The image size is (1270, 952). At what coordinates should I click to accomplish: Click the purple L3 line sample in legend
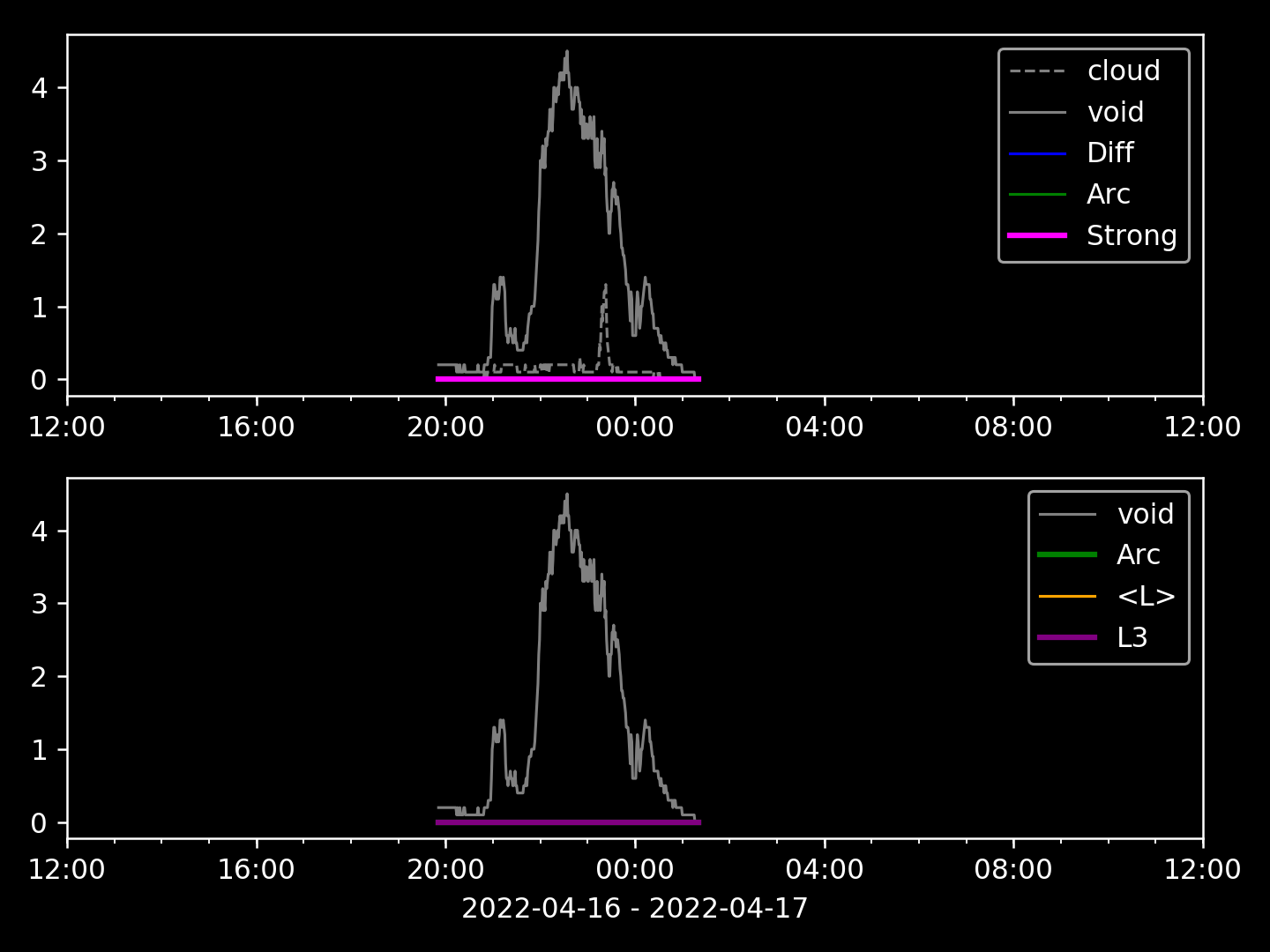point(1067,637)
